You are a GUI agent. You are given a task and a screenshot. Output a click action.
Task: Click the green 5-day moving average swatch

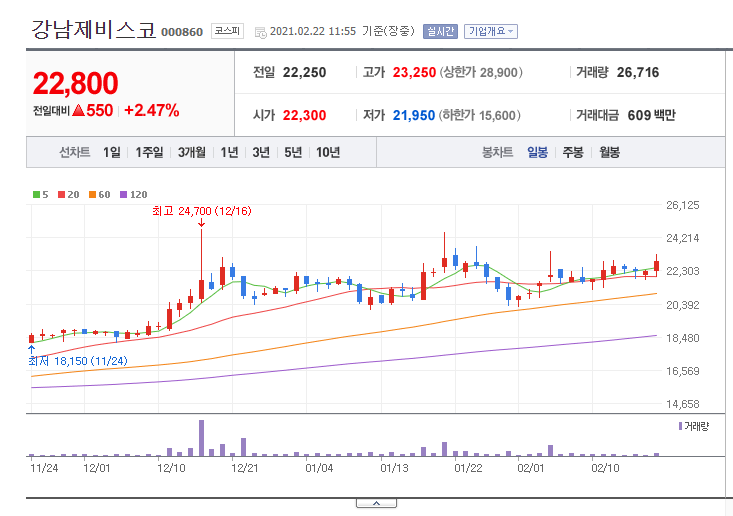pos(36,194)
